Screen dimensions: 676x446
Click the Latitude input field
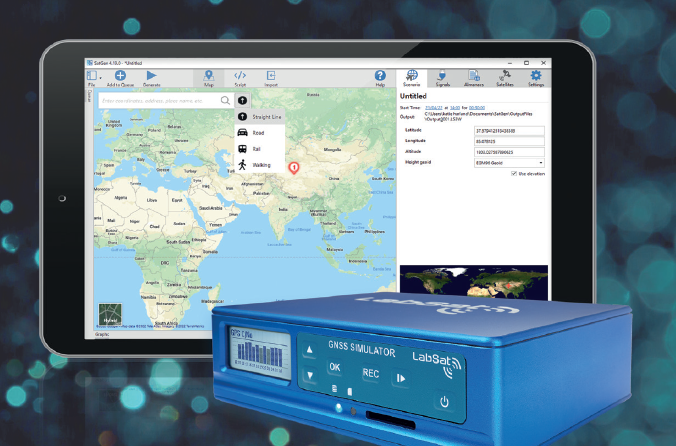(509, 131)
